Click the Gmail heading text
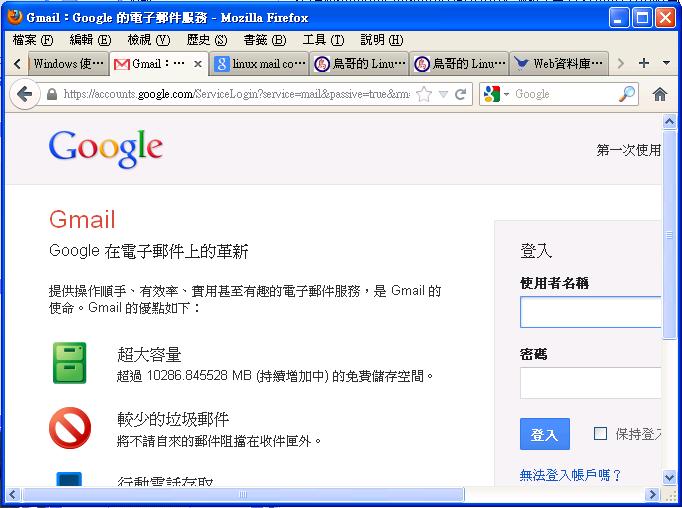The height and width of the screenshot is (508, 682). click(x=82, y=219)
